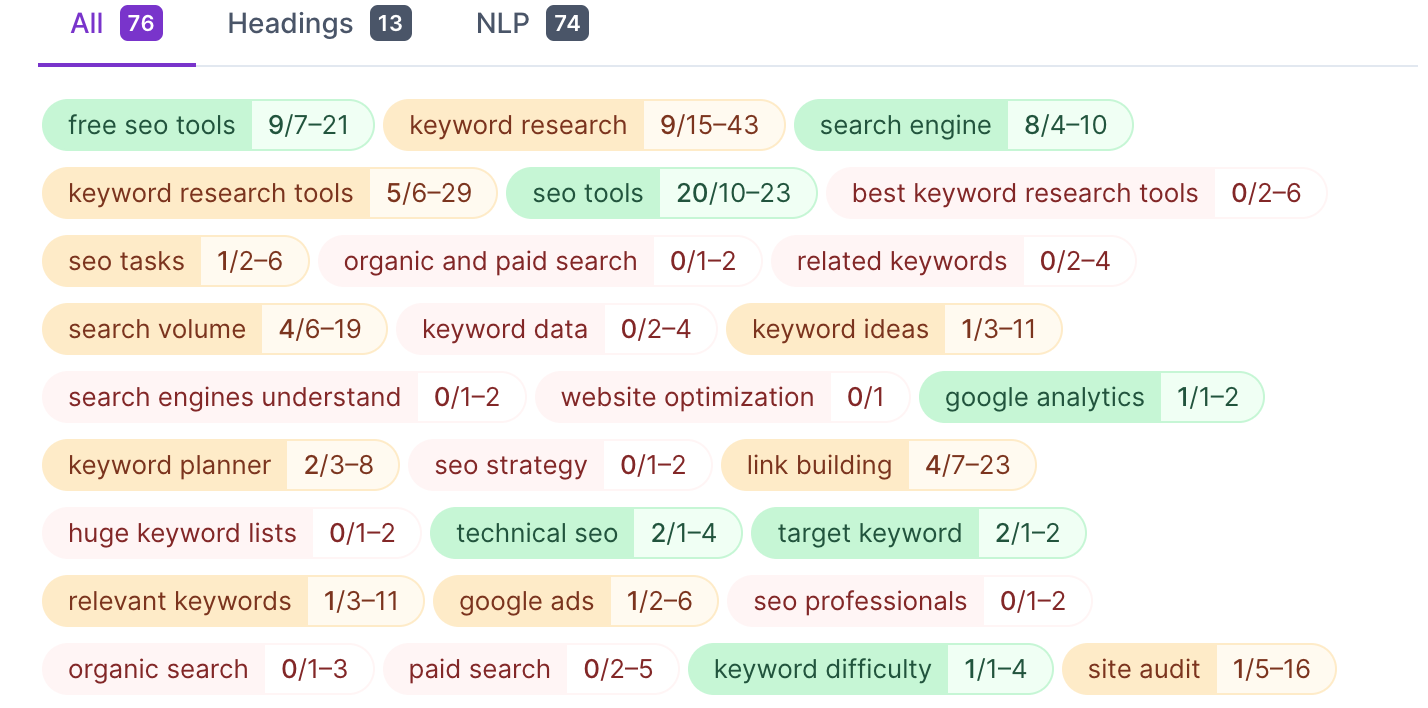
Task: Click the search volume keyword chip
Action: click(x=215, y=329)
